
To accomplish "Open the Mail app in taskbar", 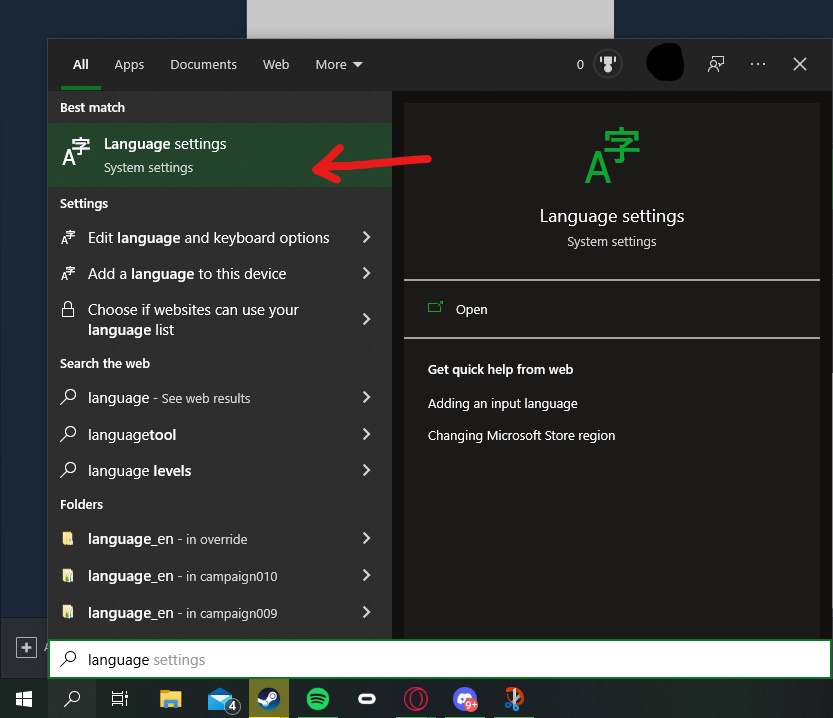I will click(x=220, y=699).
